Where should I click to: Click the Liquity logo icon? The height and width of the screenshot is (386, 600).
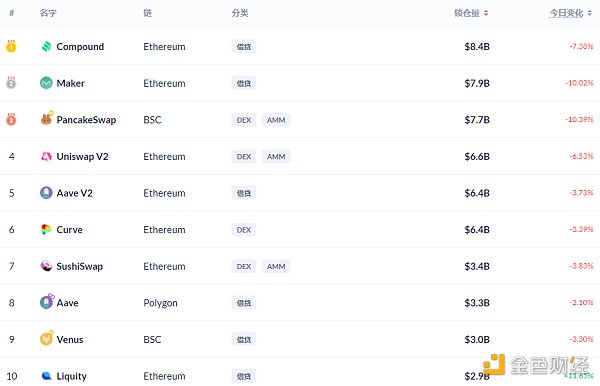(46, 376)
